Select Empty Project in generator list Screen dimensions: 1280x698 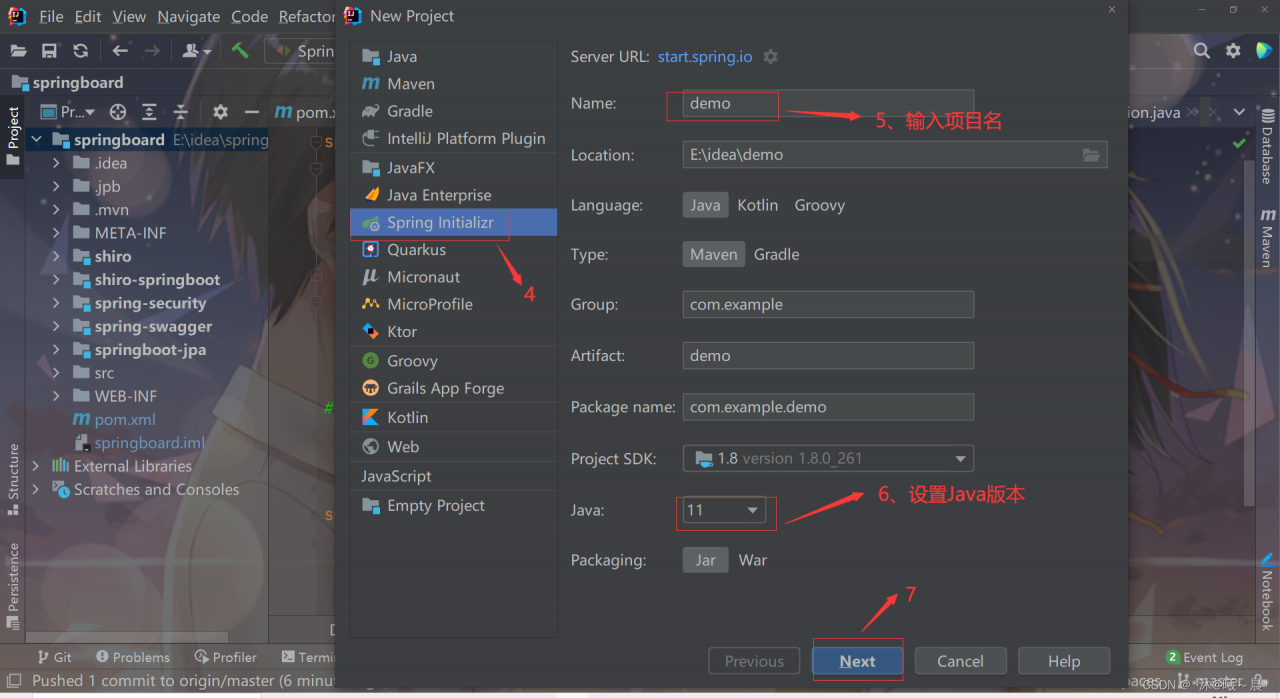point(453,506)
